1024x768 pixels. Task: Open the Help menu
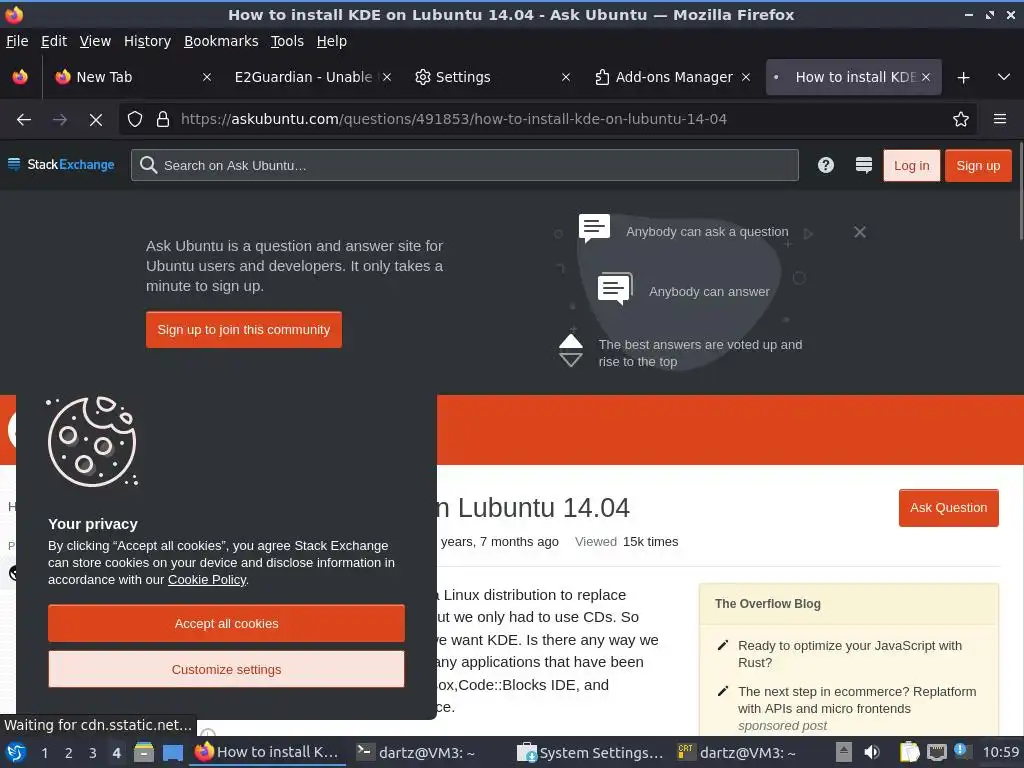pos(331,41)
